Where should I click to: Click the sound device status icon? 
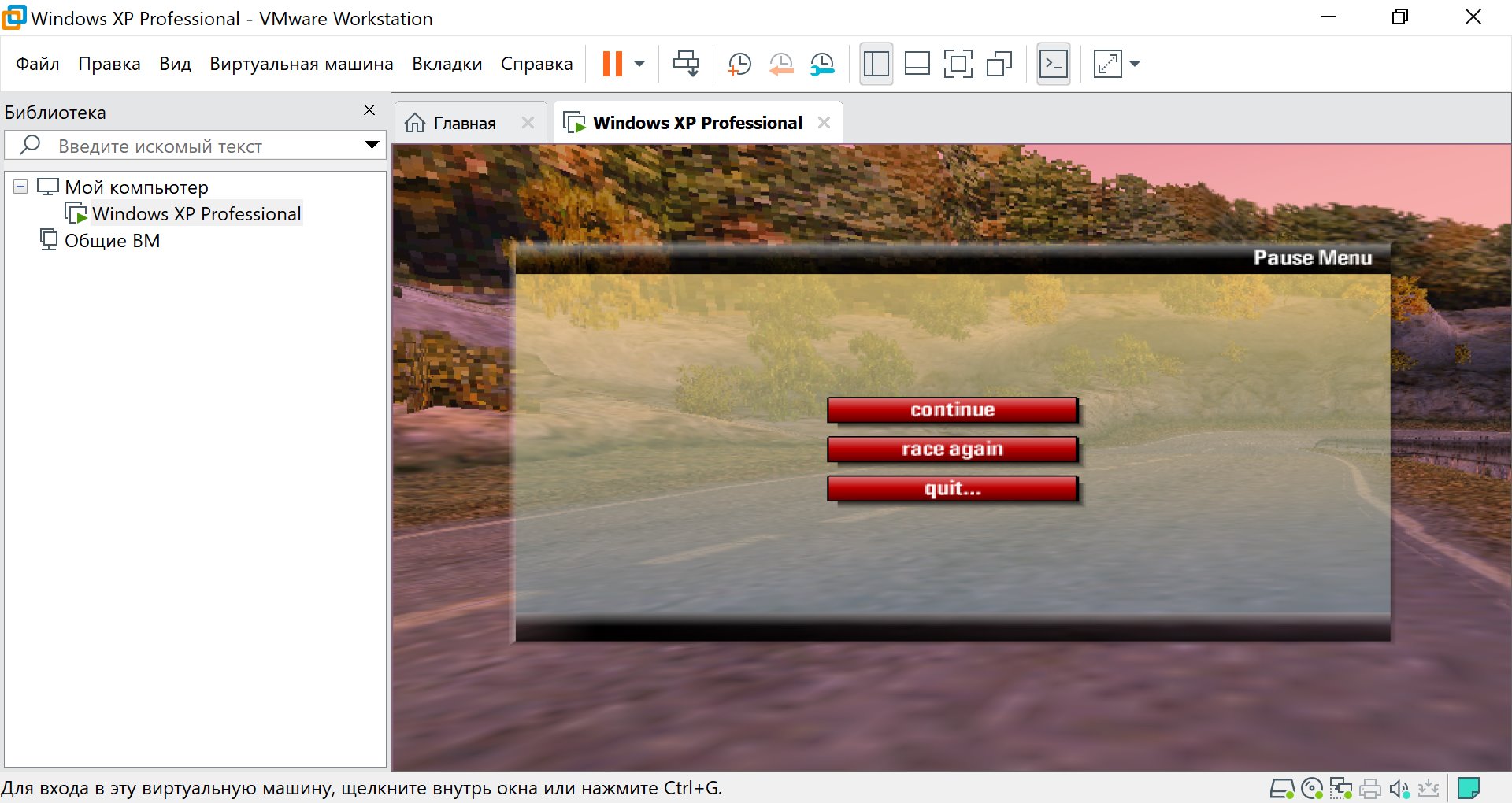tap(1399, 787)
